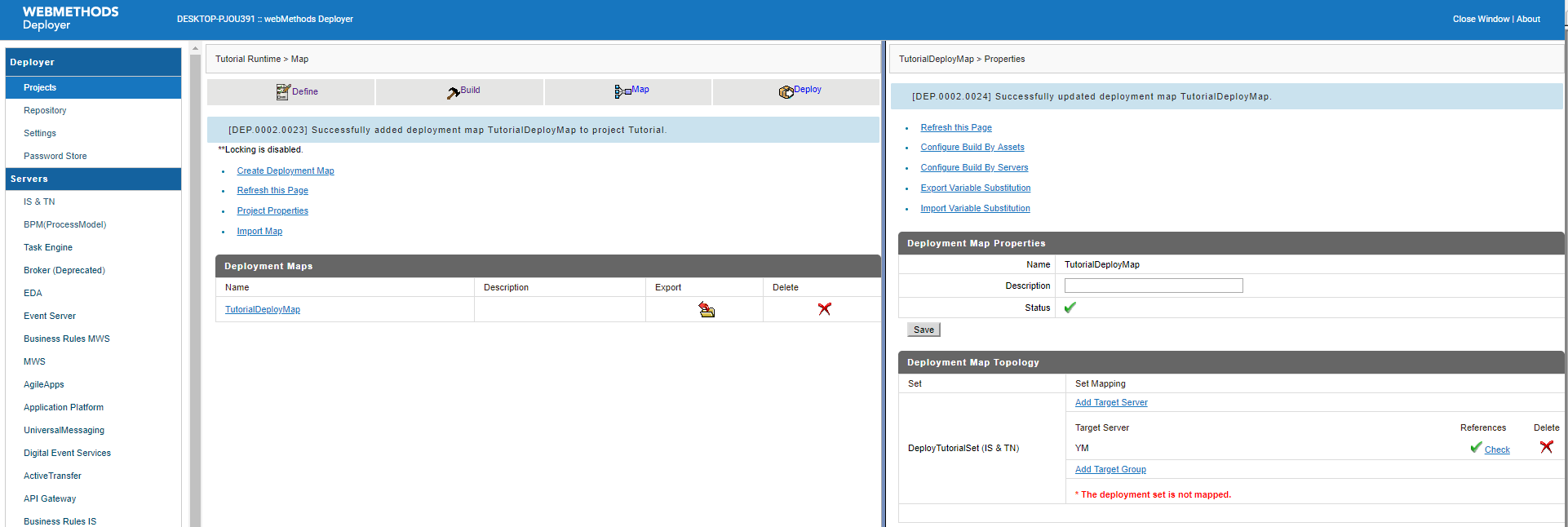Click the Map step icon
The width and height of the screenshot is (1568, 527).
point(622,91)
